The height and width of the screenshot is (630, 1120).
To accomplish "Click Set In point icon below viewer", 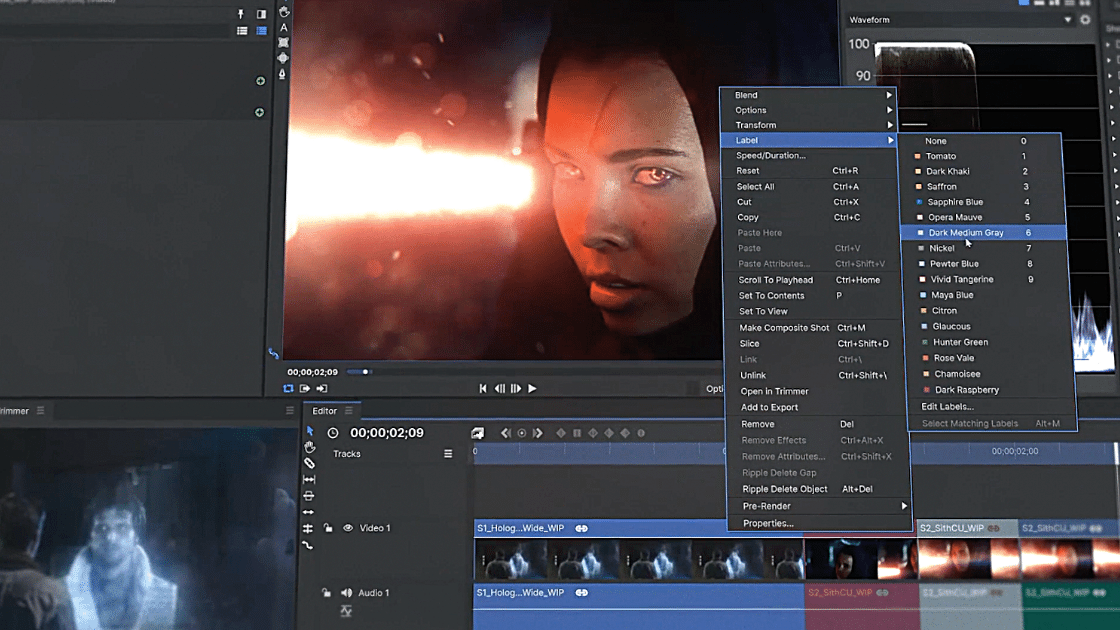I will tap(305, 389).
